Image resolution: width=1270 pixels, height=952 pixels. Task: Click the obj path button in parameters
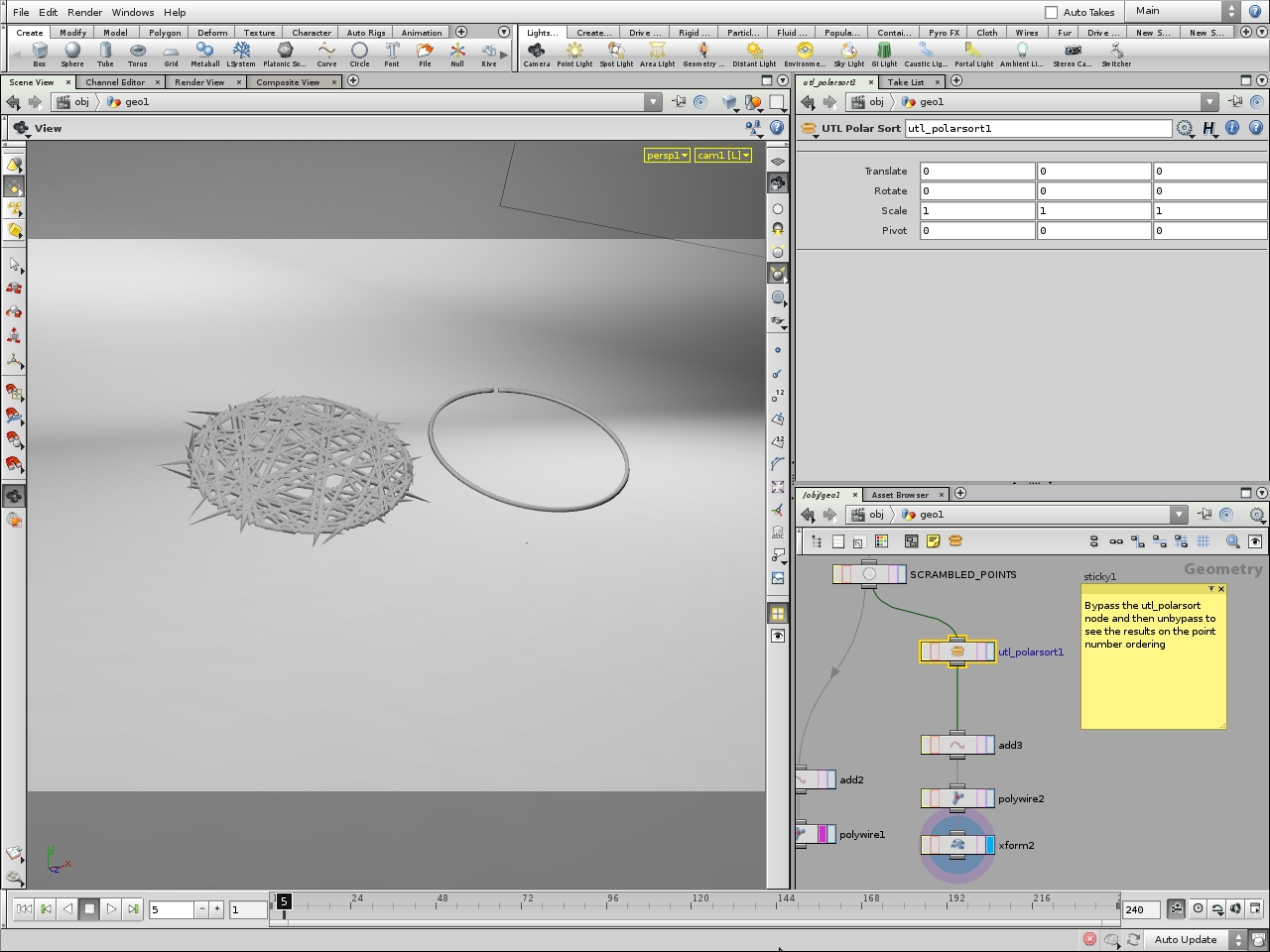[x=869, y=102]
